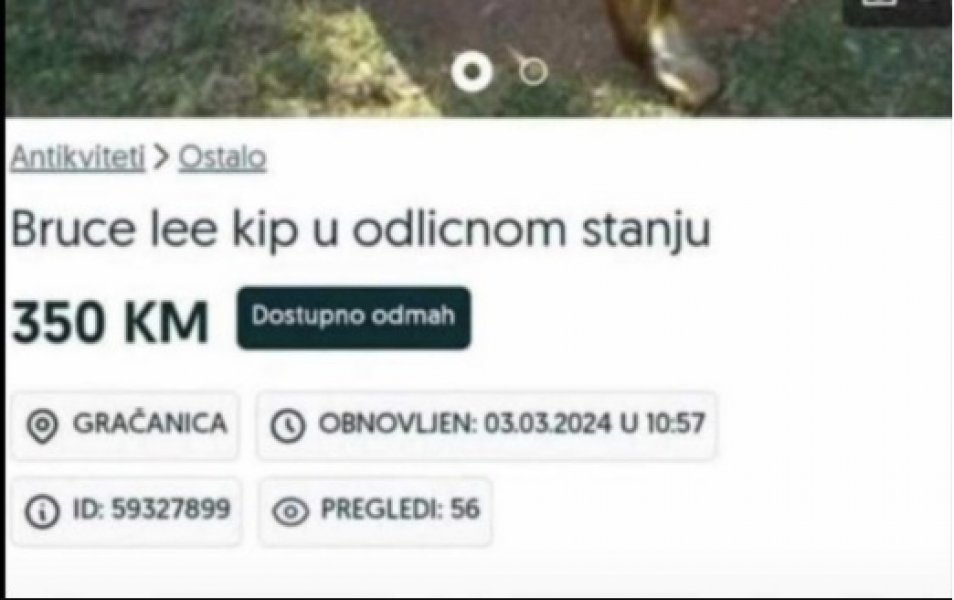Click the Gračanica location tag
The image size is (954, 600).
(125, 425)
